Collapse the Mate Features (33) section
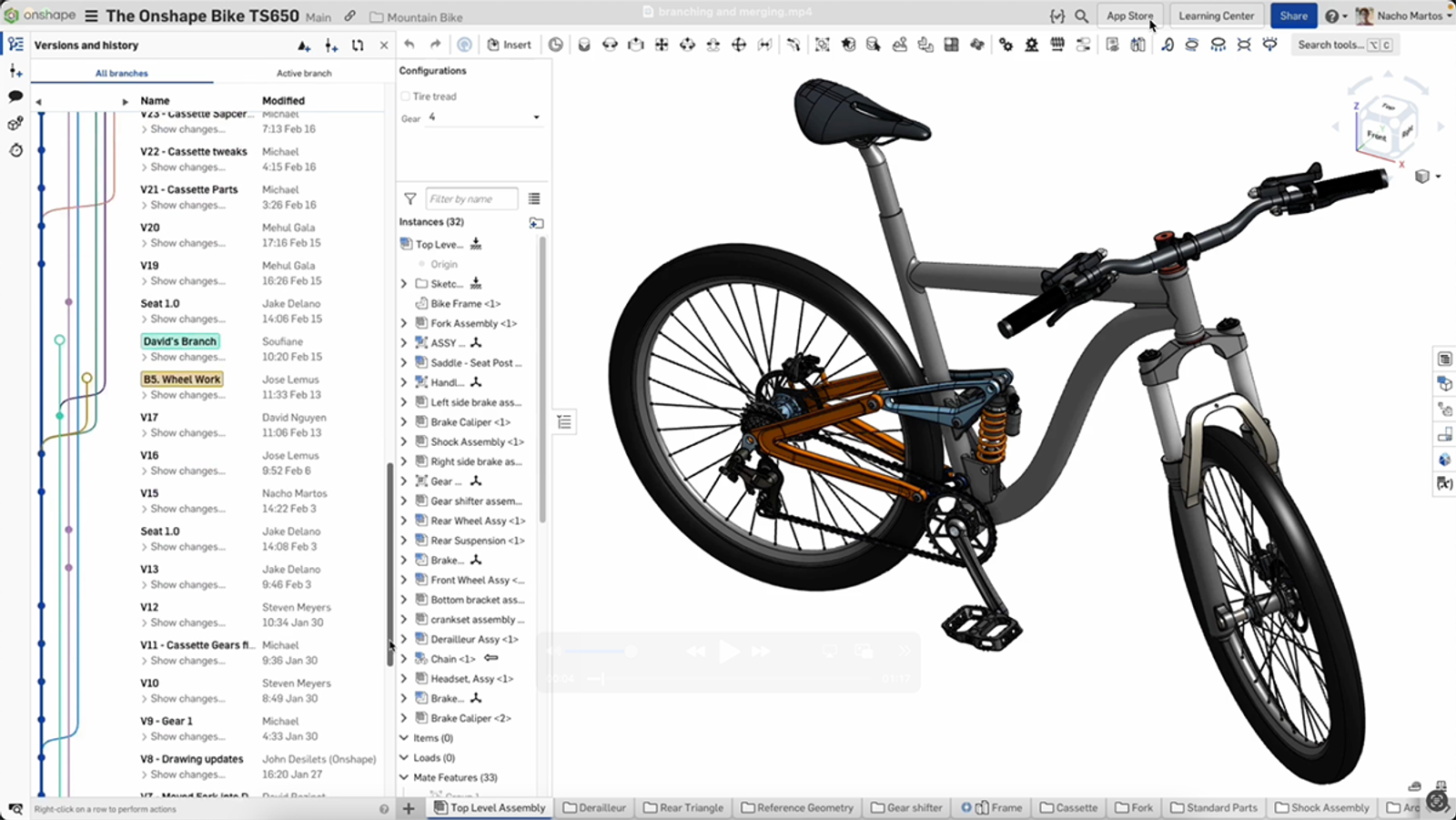The width and height of the screenshot is (1456, 820). [x=404, y=777]
